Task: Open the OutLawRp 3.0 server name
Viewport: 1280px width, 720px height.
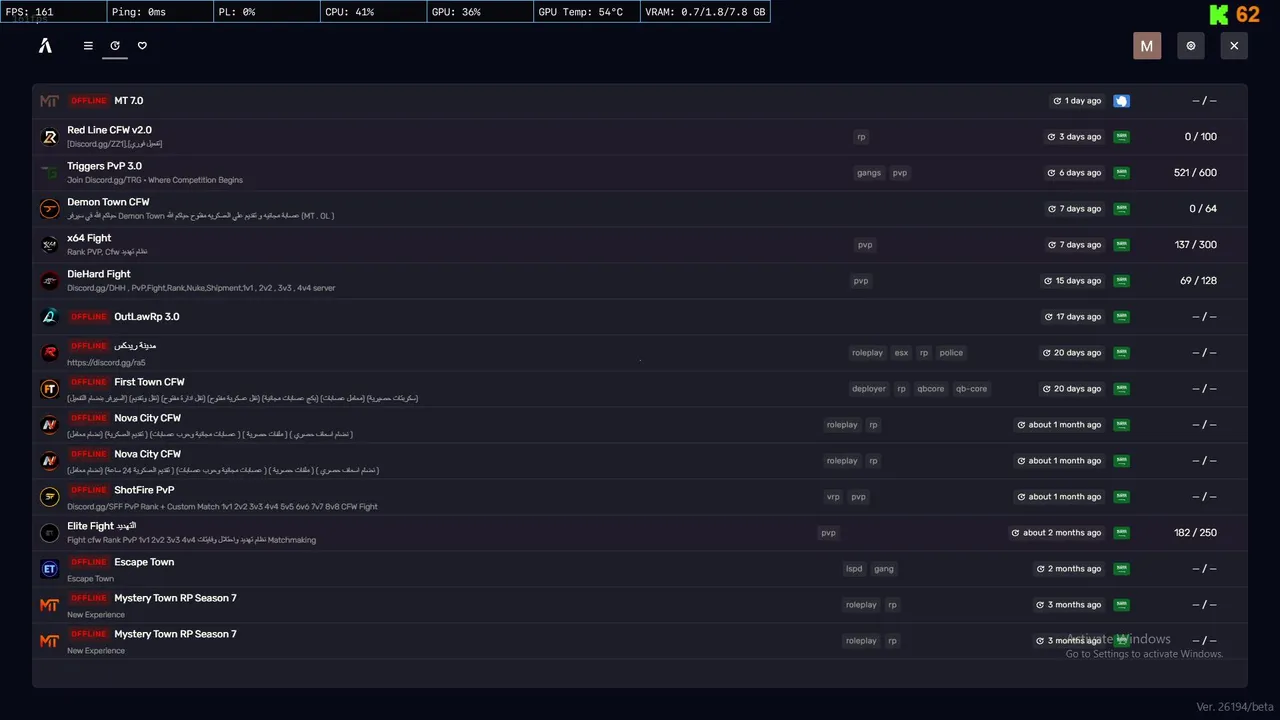Action: [x=147, y=317]
